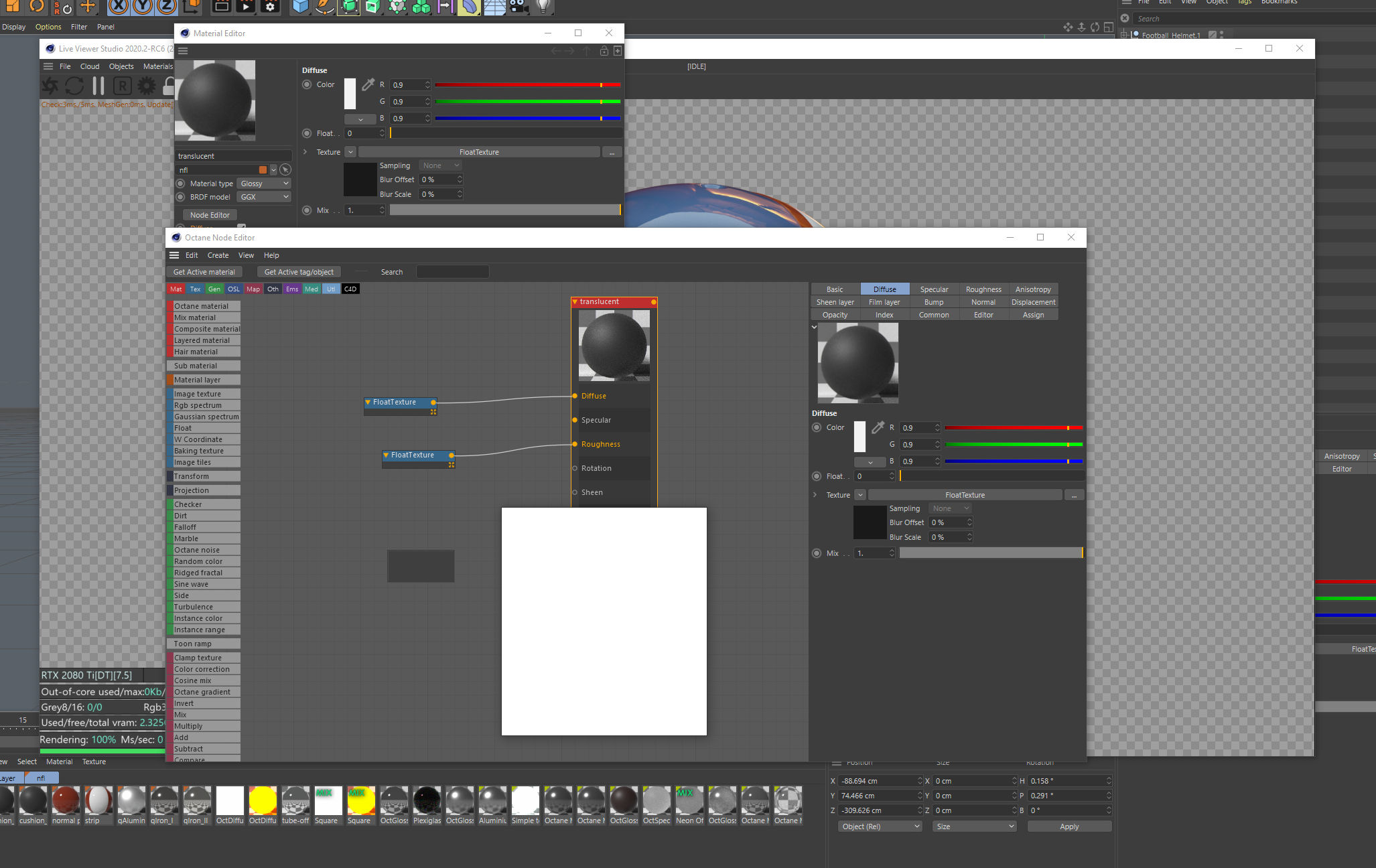Click the Get Active material button
This screenshot has width=1376, height=868.
point(204,272)
